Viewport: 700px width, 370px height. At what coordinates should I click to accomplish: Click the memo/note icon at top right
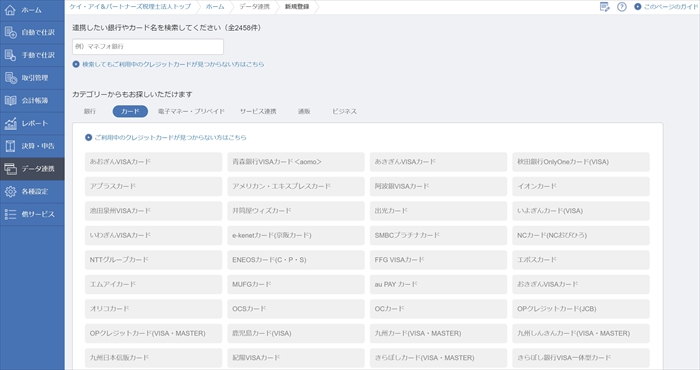[604, 7]
